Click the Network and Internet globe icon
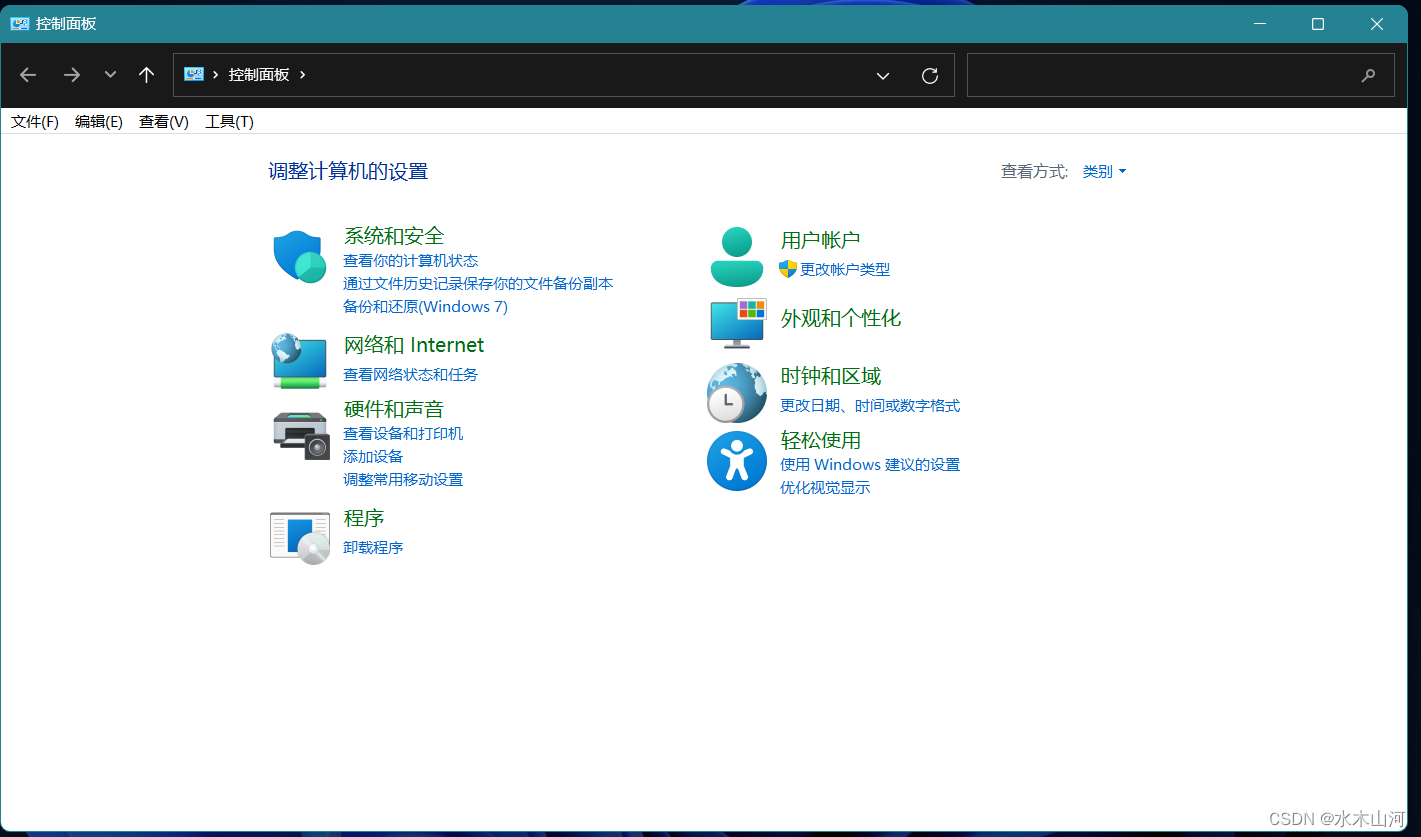The height and width of the screenshot is (837, 1421). pos(300,361)
